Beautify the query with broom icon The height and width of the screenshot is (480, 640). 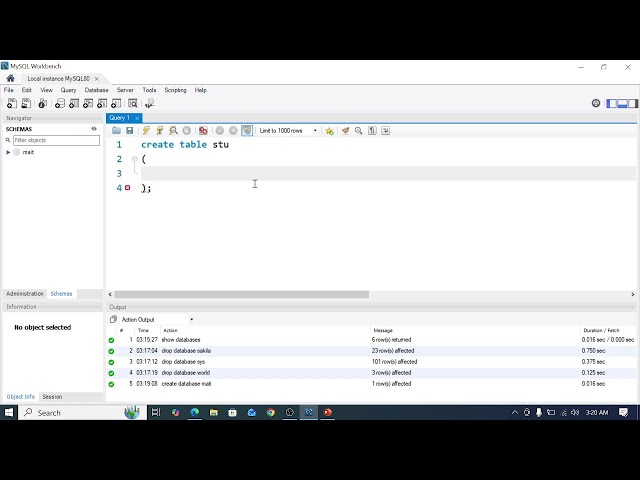pos(345,131)
